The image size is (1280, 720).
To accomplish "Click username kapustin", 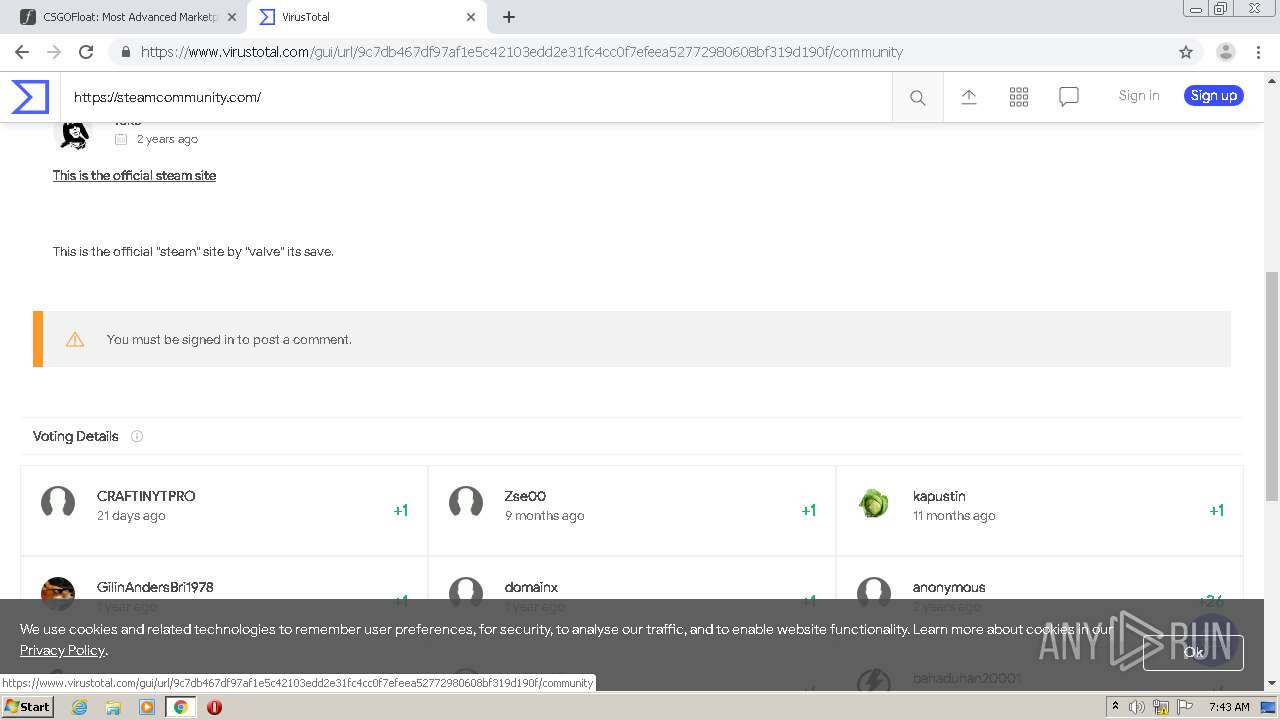I will coord(939,496).
